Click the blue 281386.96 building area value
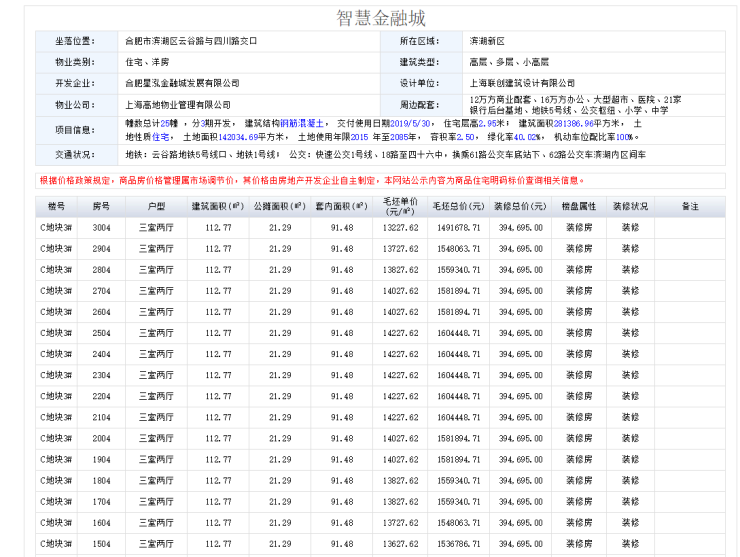Screen dimensions: 740x557 point(573,124)
